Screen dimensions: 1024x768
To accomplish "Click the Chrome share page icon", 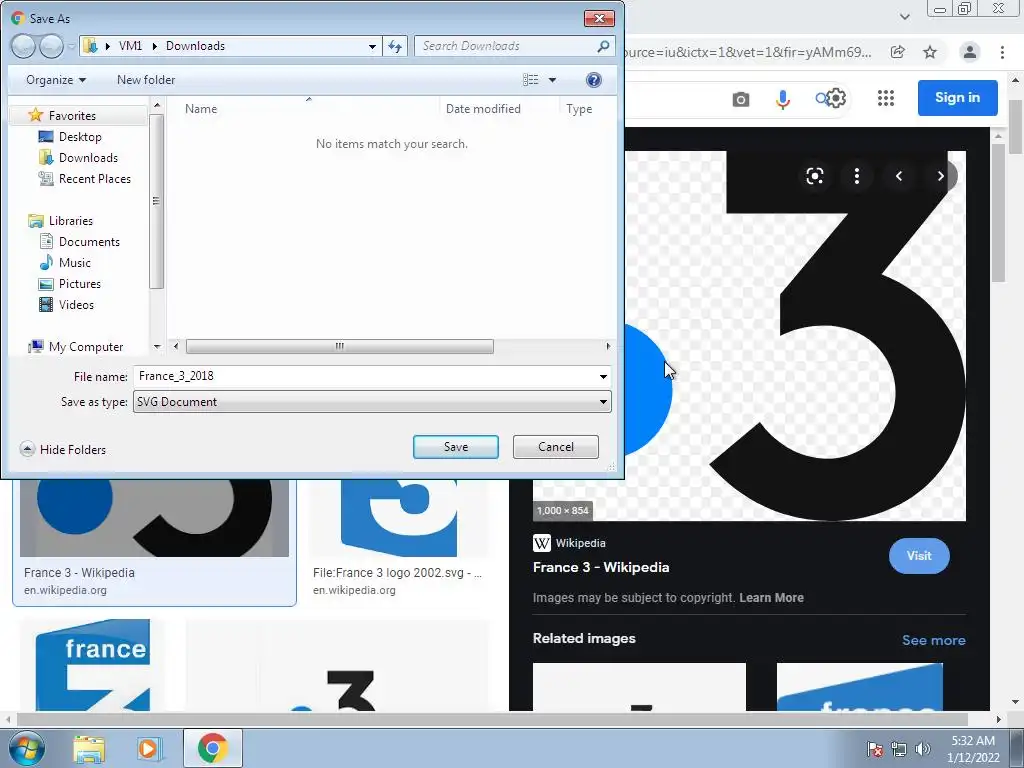I will [x=898, y=52].
